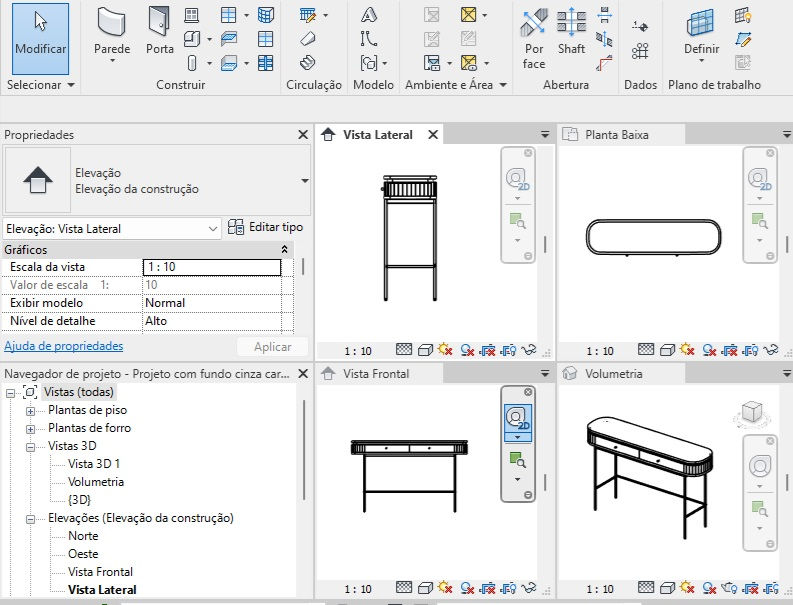Click the Modificar button
Viewport: 793px width, 605px height.
pyautogui.click(x=40, y=38)
